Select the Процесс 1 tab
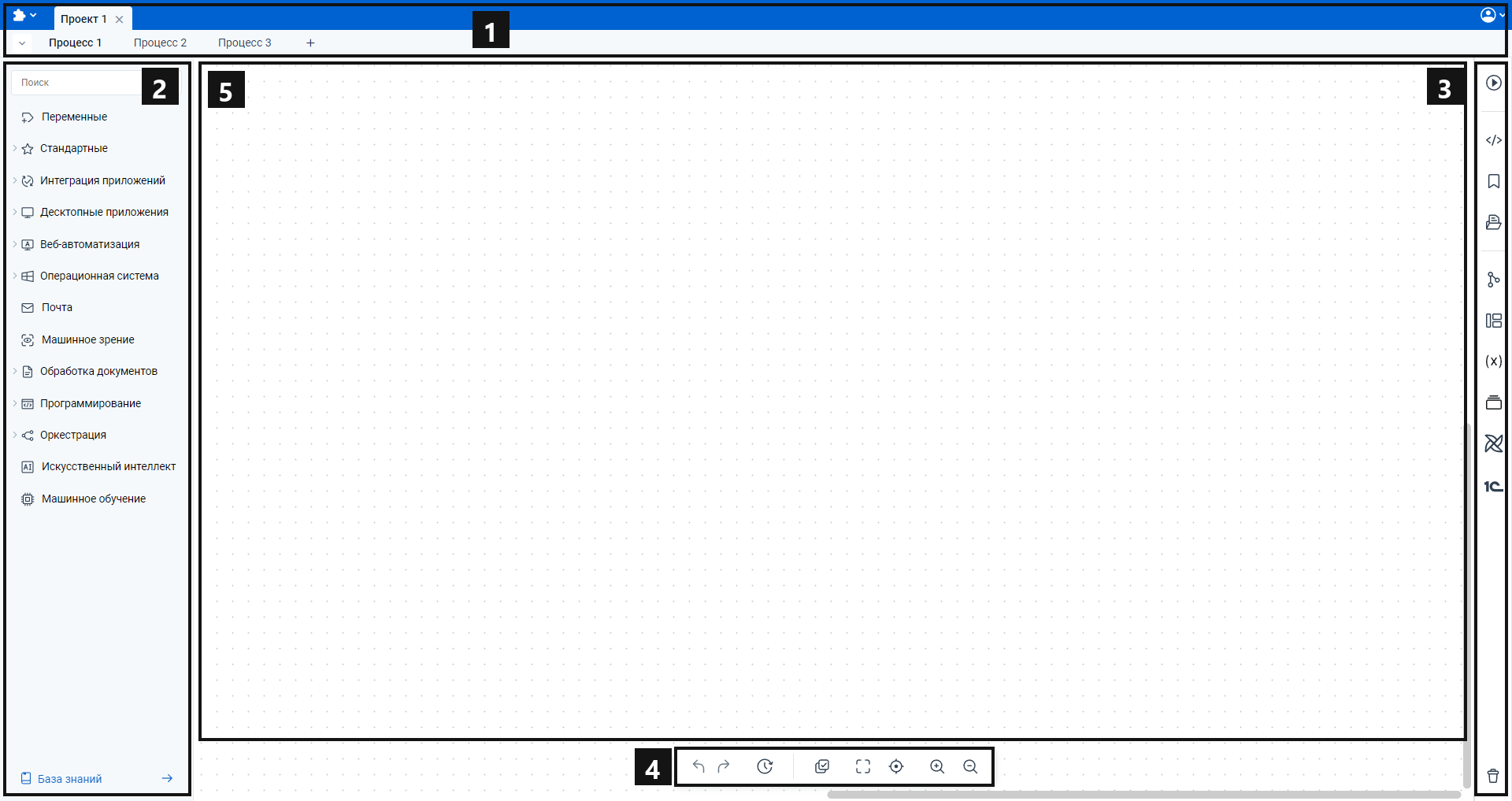The width and height of the screenshot is (1512, 801). [x=75, y=43]
